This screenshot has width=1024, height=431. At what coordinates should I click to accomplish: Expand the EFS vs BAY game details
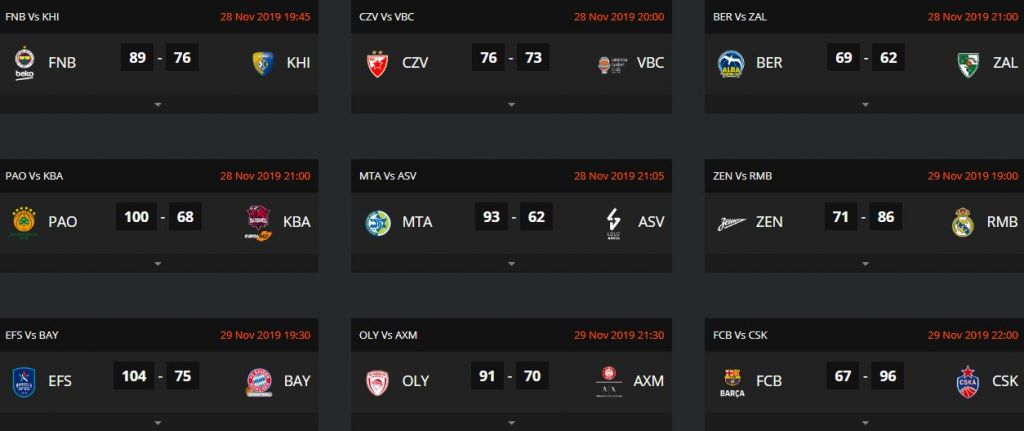(x=158, y=422)
